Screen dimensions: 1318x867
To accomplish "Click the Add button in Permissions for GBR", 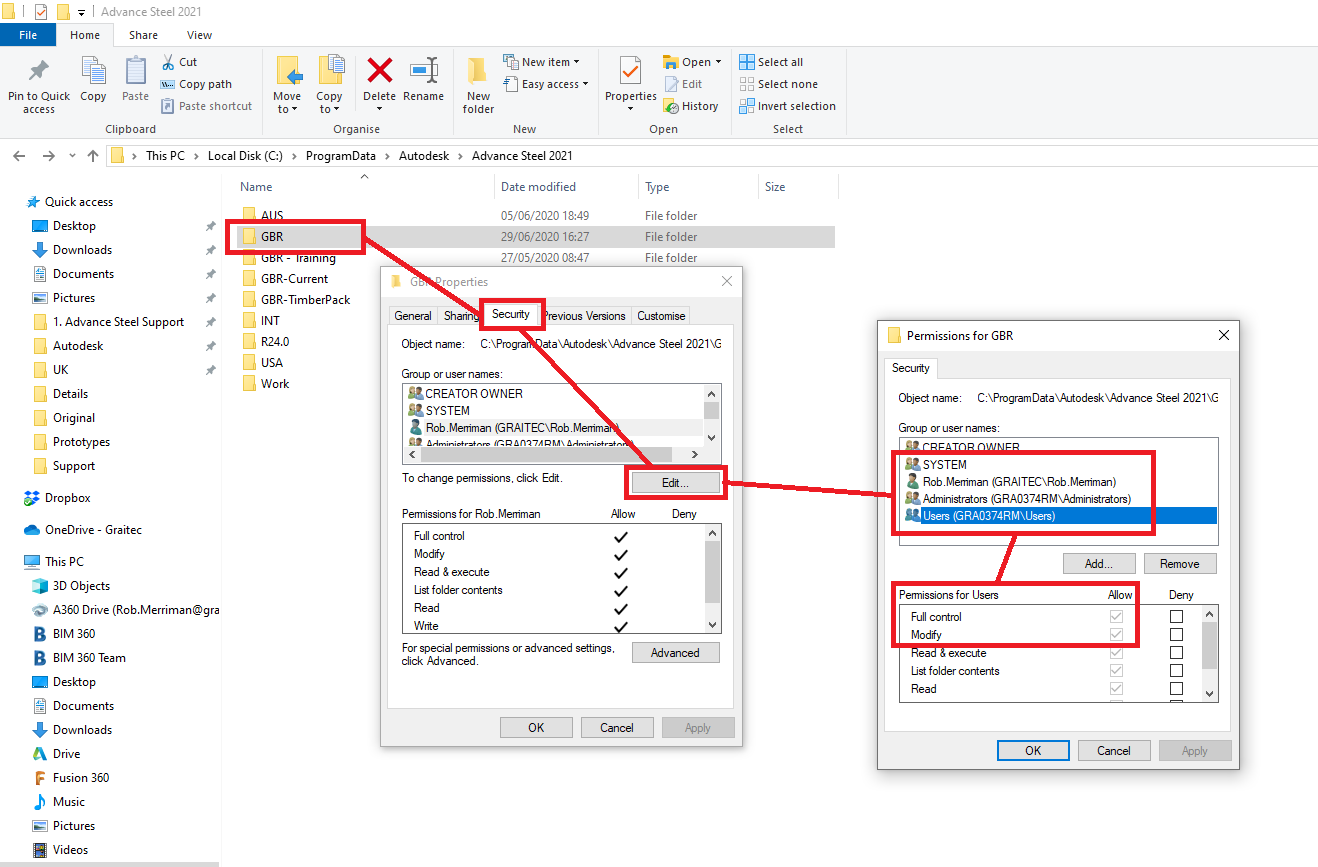I will (x=1098, y=563).
